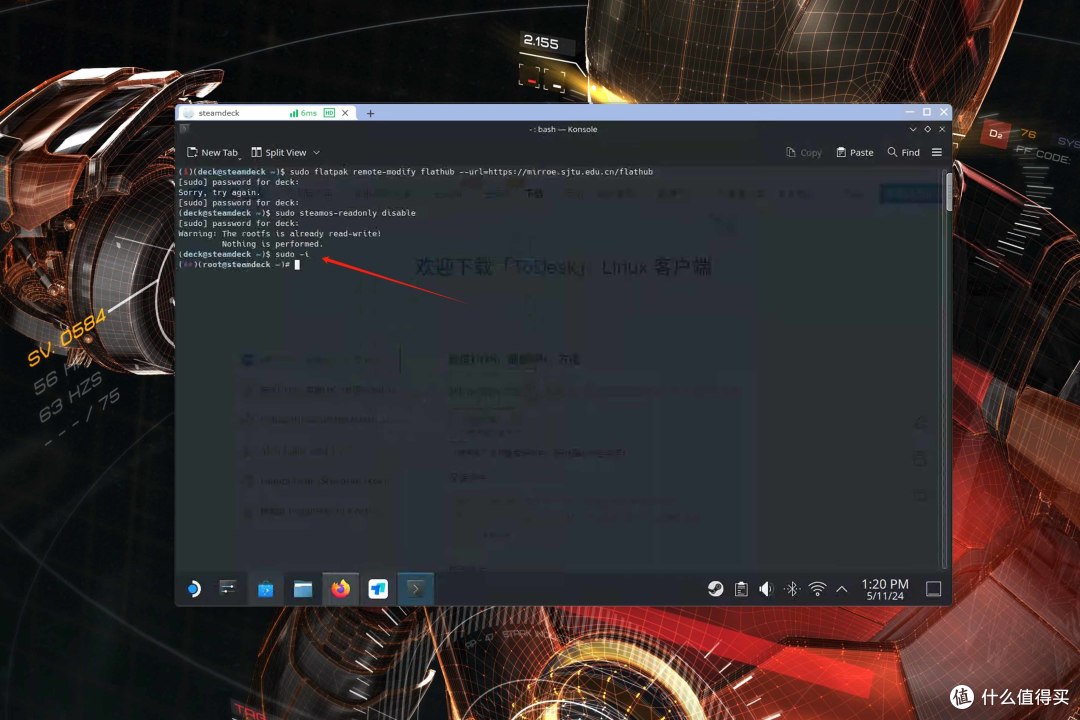The width and height of the screenshot is (1080, 720).
Task: Click the 'sudo -i' command text
Action: pyautogui.click(x=292, y=254)
